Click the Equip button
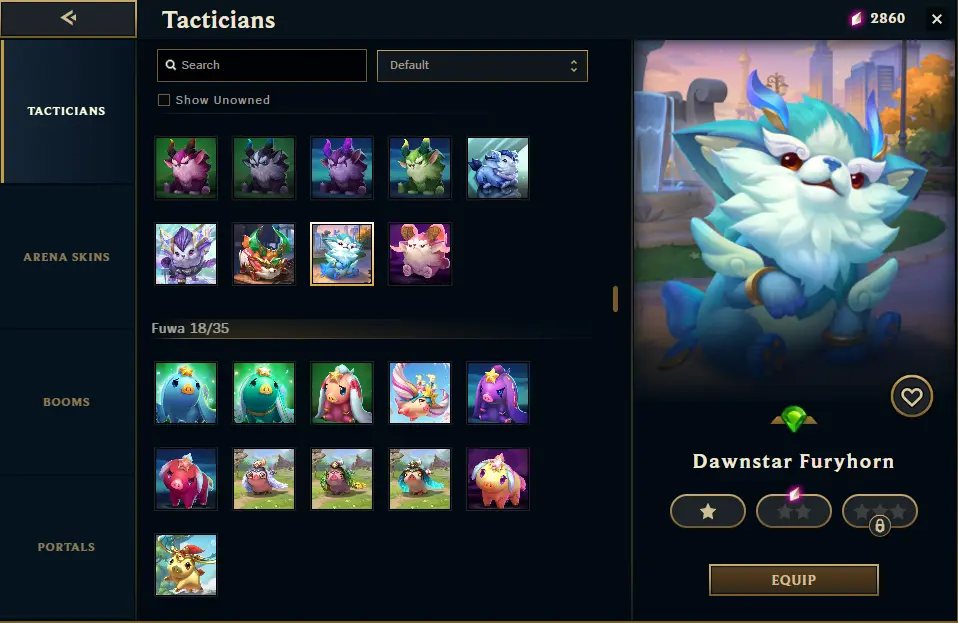The height and width of the screenshot is (623, 958). coord(793,580)
